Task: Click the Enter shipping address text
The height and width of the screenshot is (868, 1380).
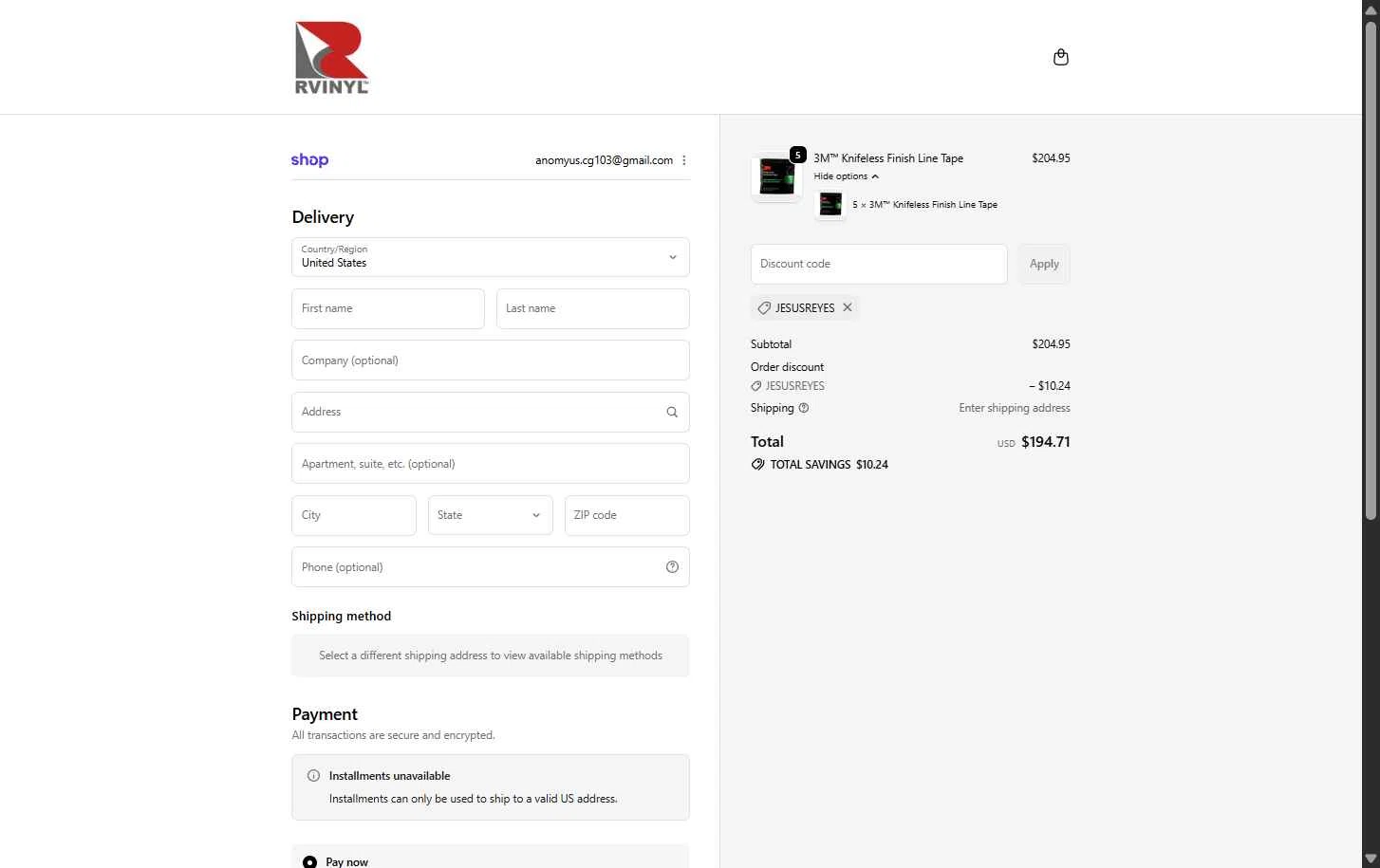Action: [1015, 408]
